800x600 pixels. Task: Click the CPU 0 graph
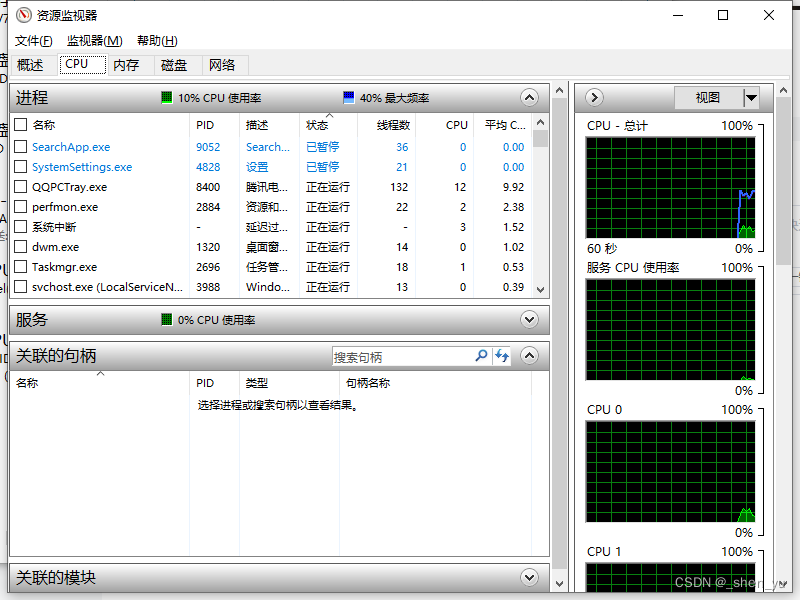tap(670, 471)
